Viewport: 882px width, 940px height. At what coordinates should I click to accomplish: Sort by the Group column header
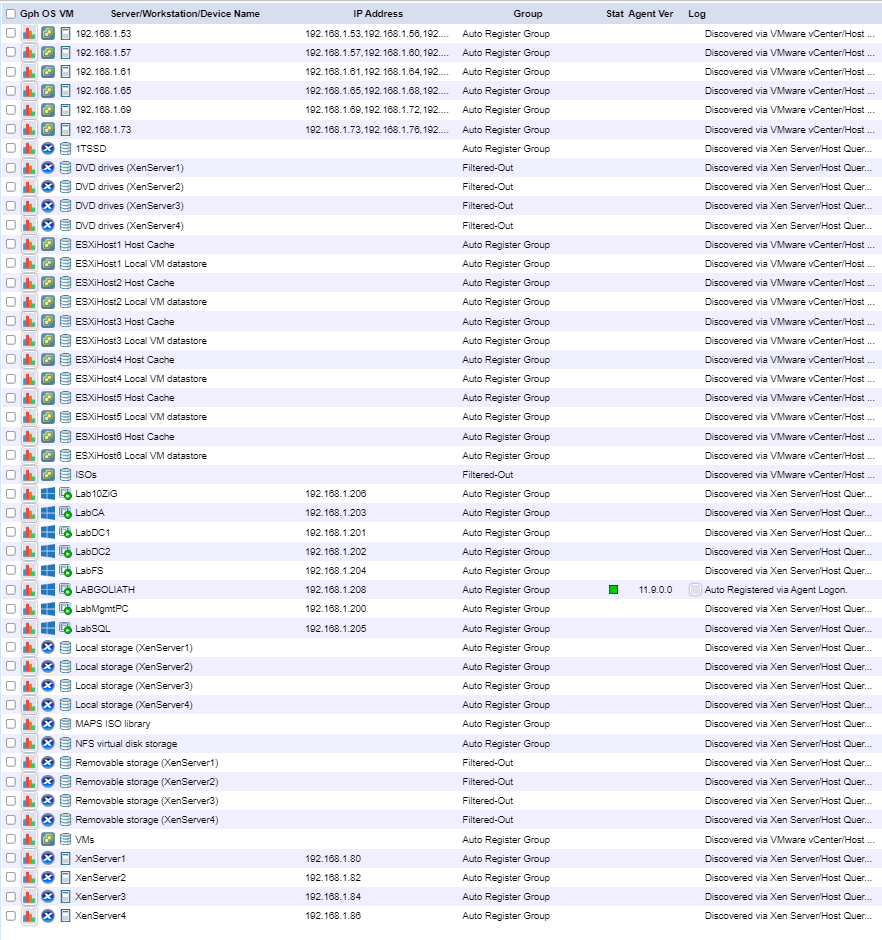point(528,14)
